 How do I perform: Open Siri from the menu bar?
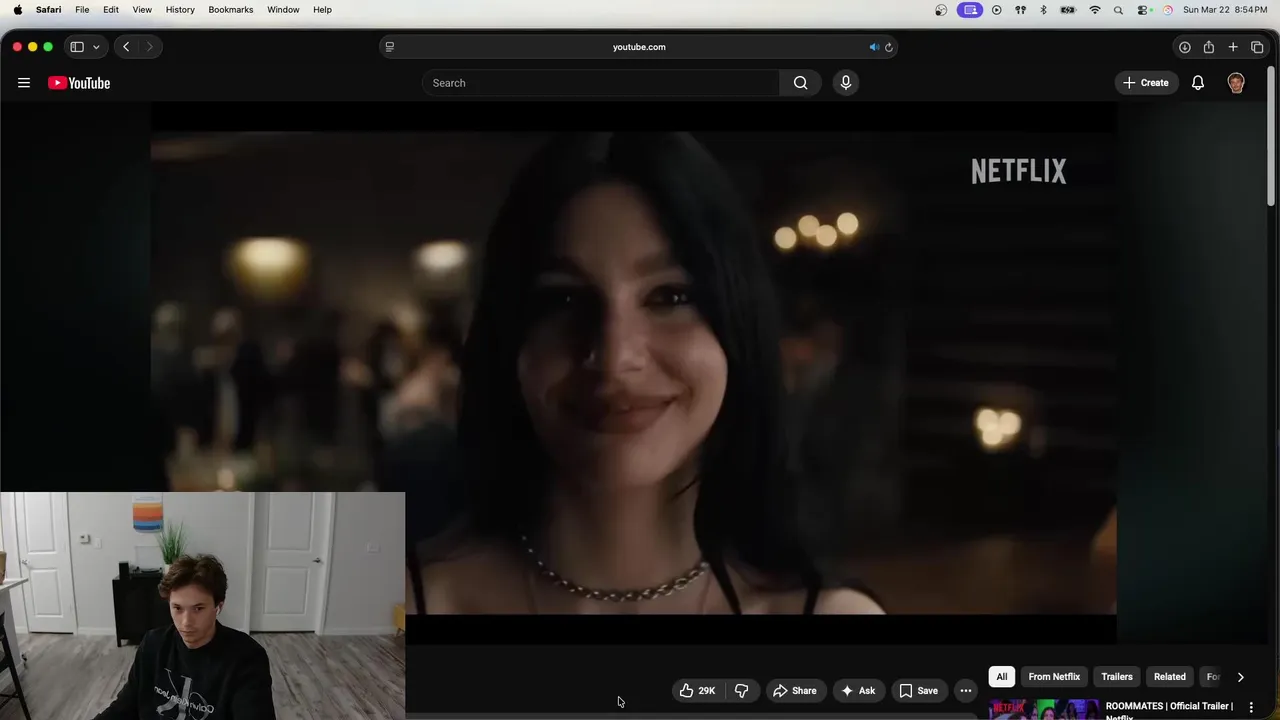1167,10
